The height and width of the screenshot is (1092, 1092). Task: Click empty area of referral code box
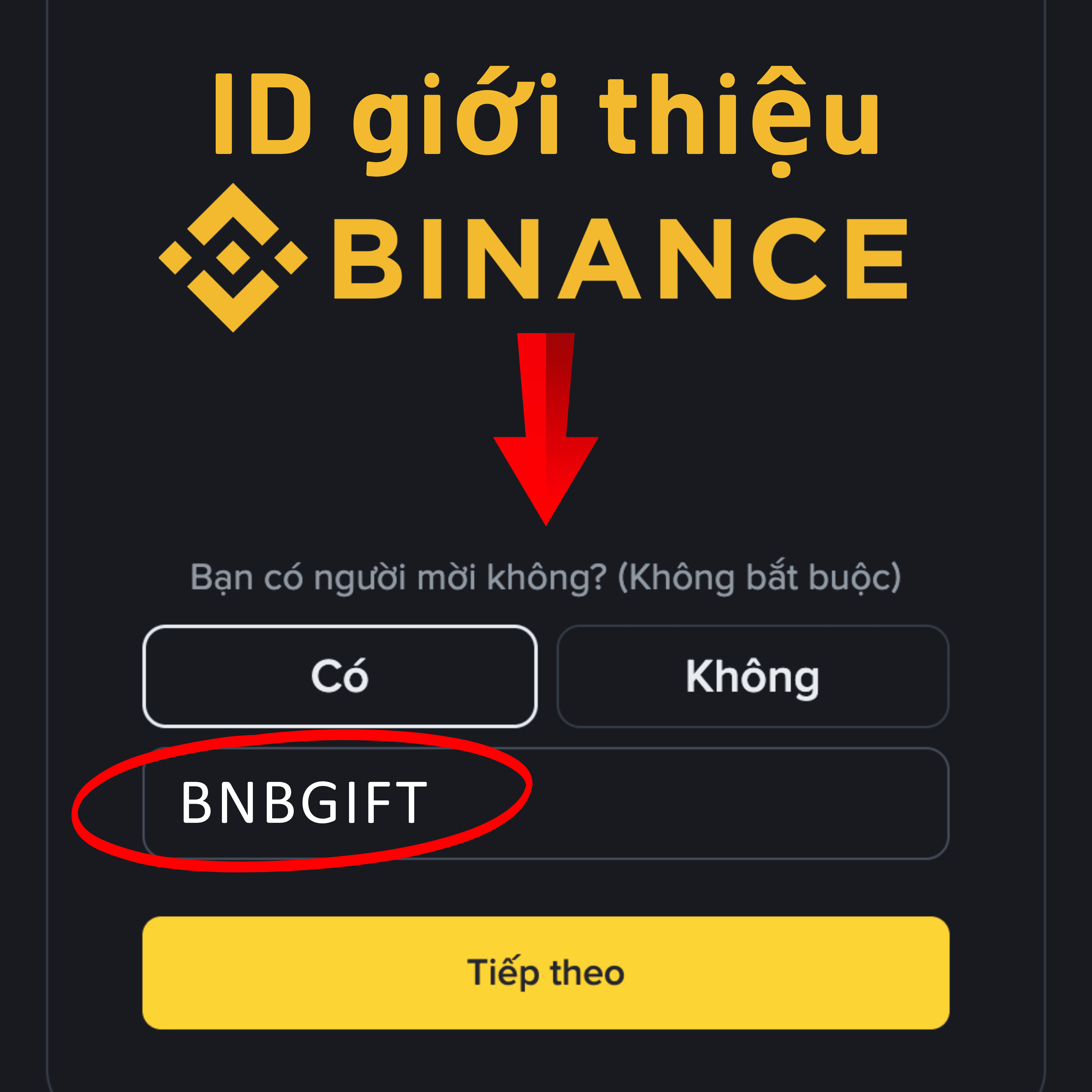(x=735, y=803)
